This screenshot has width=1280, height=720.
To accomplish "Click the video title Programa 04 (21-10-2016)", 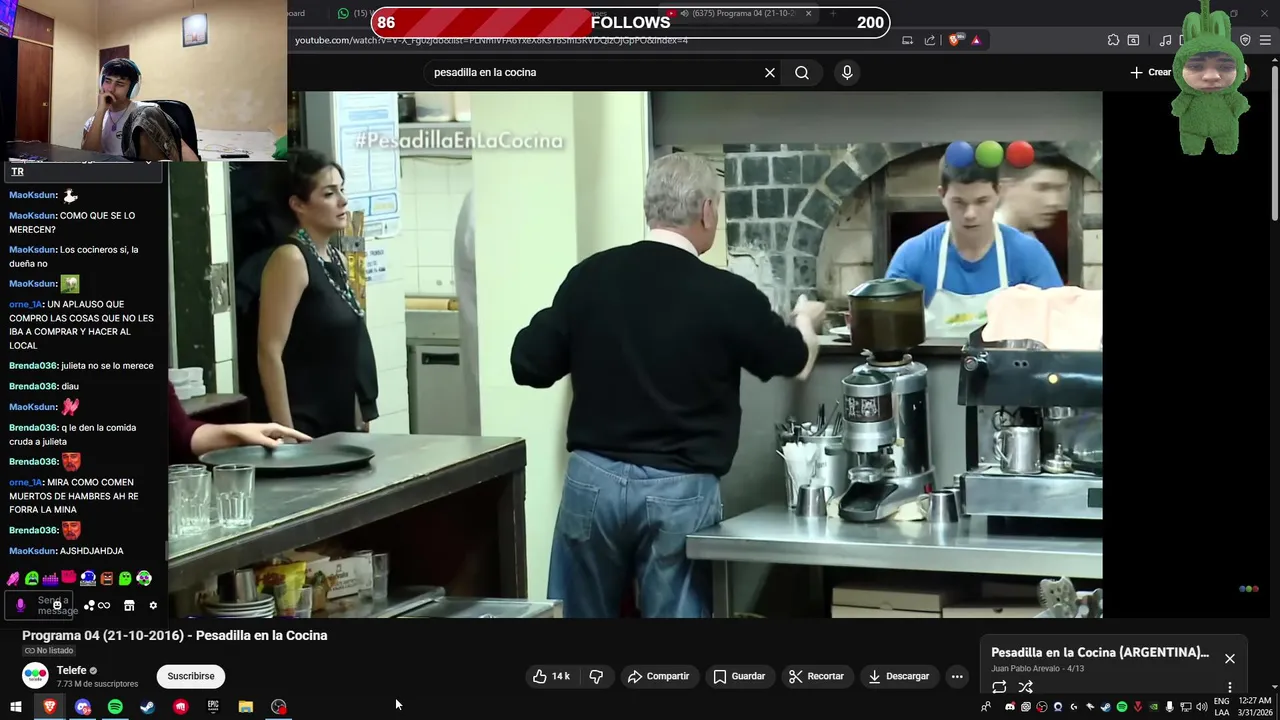I will (x=175, y=635).
